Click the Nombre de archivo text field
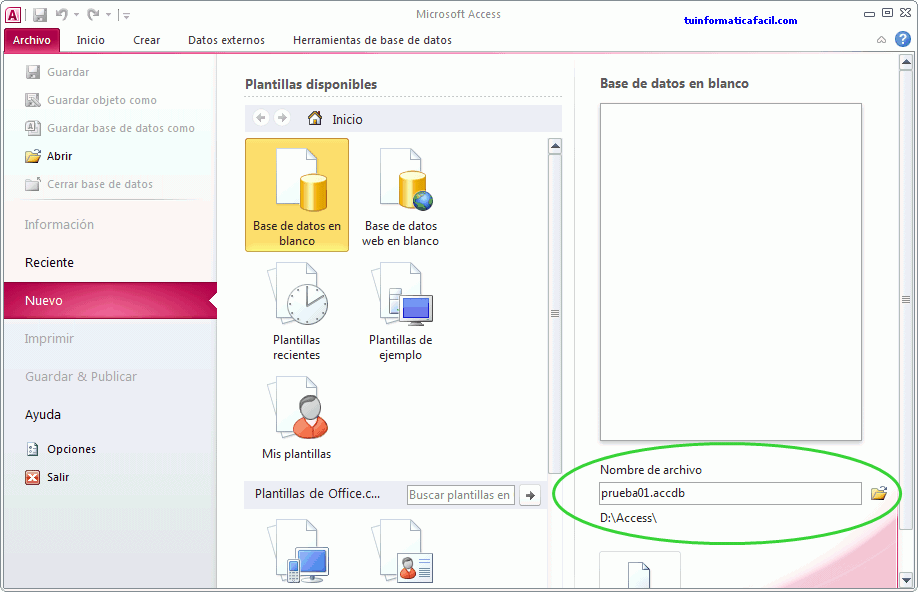Viewport: 918px width, 592px height. pos(730,493)
